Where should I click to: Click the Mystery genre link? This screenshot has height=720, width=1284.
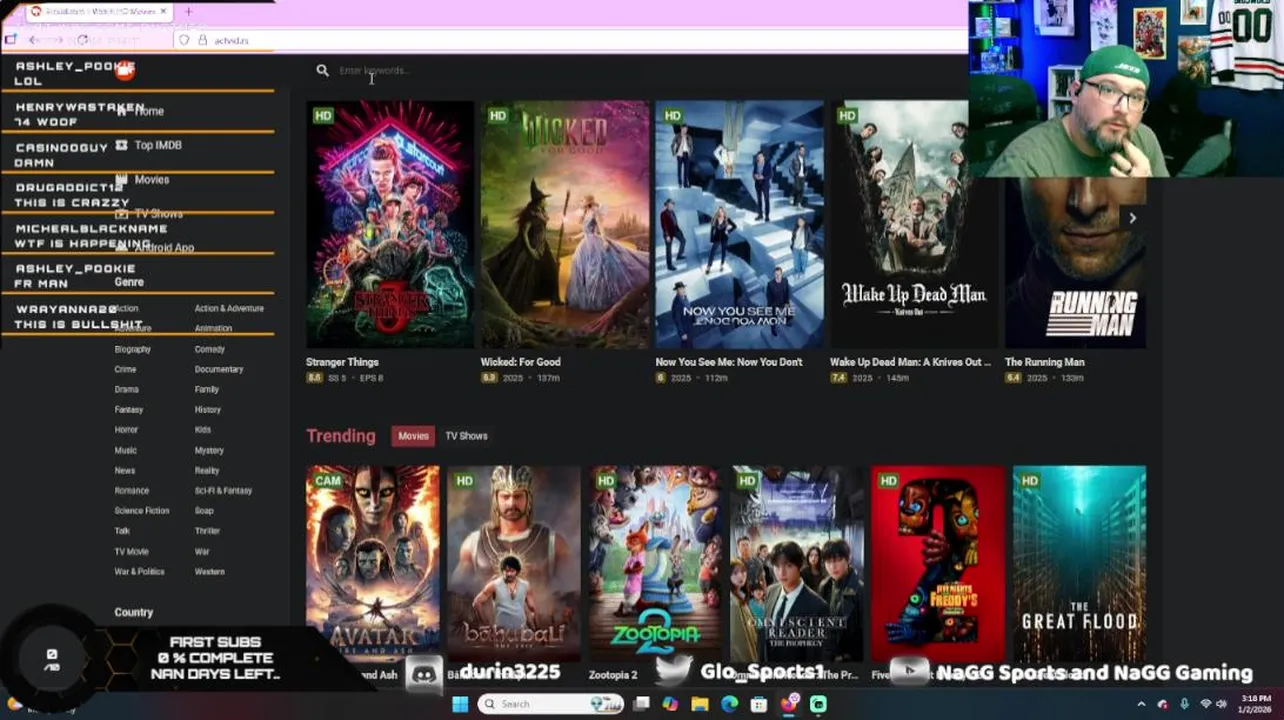tap(209, 451)
